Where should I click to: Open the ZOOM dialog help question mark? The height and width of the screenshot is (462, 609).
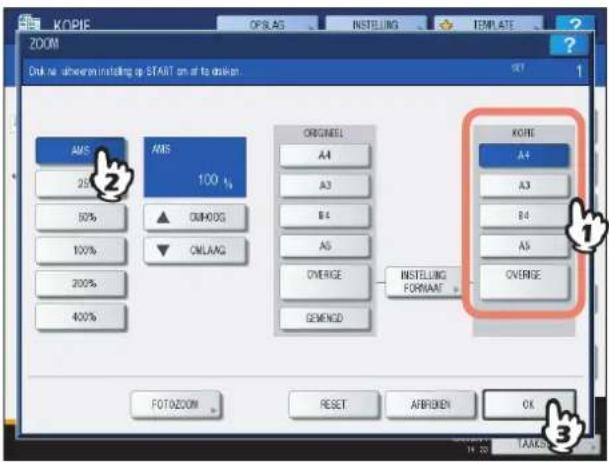point(568,45)
